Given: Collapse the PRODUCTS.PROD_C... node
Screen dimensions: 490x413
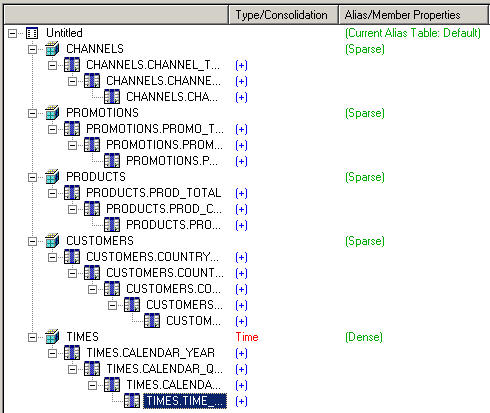Looking at the screenshot, I should pos(72,209).
